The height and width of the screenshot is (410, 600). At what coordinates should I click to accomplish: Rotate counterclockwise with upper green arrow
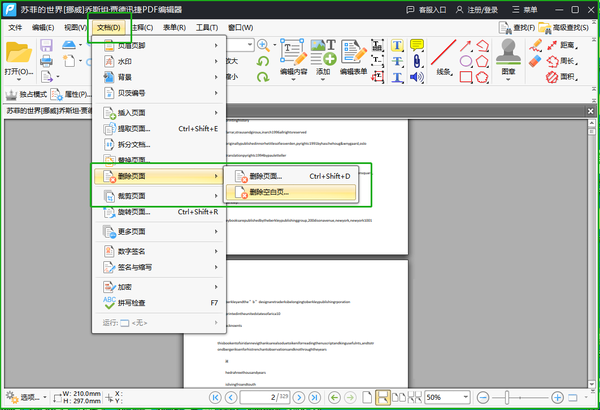pos(263,61)
